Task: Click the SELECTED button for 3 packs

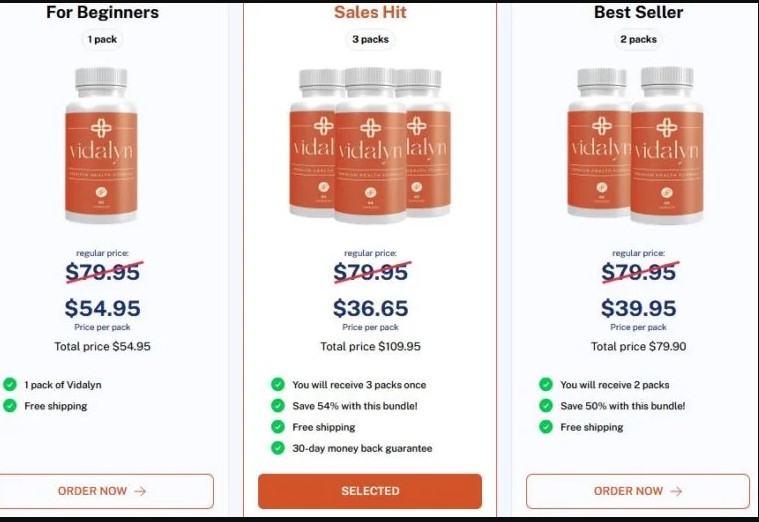Action: [370, 491]
